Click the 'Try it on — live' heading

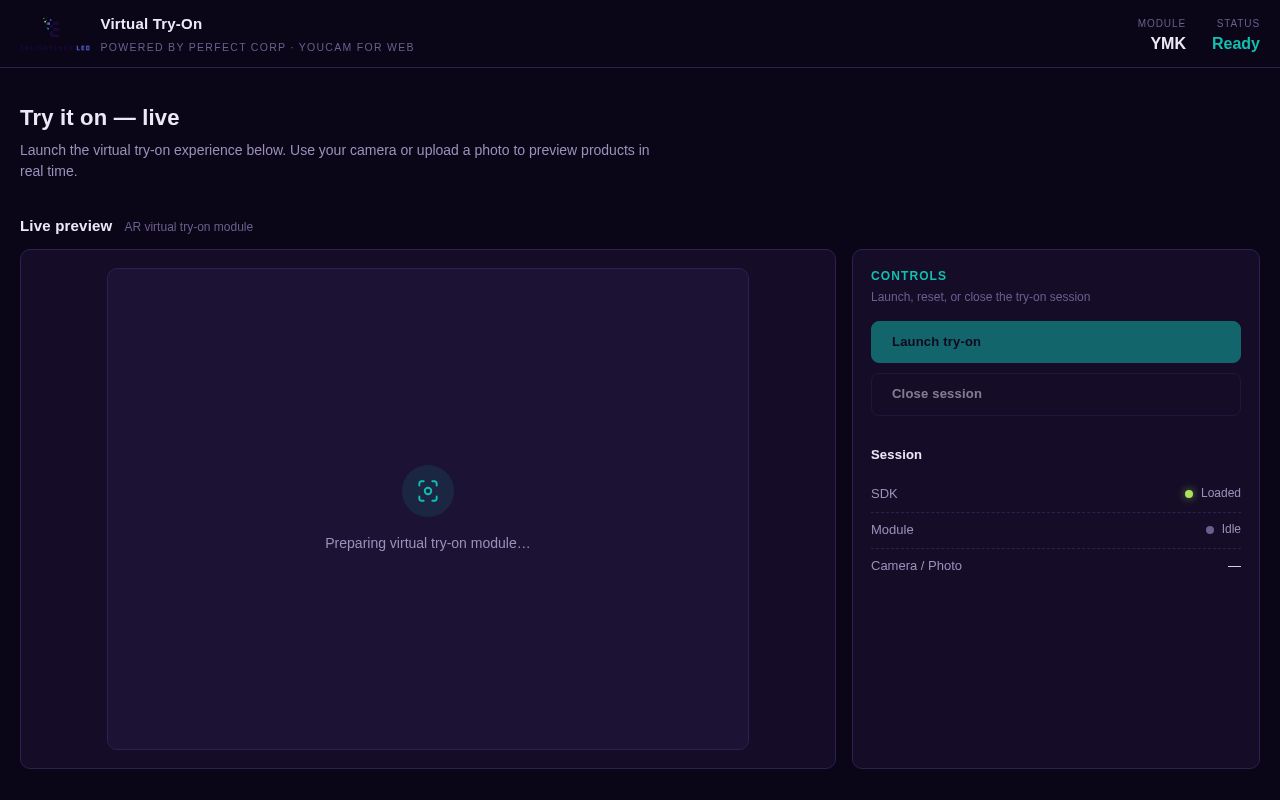coord(100,118)
